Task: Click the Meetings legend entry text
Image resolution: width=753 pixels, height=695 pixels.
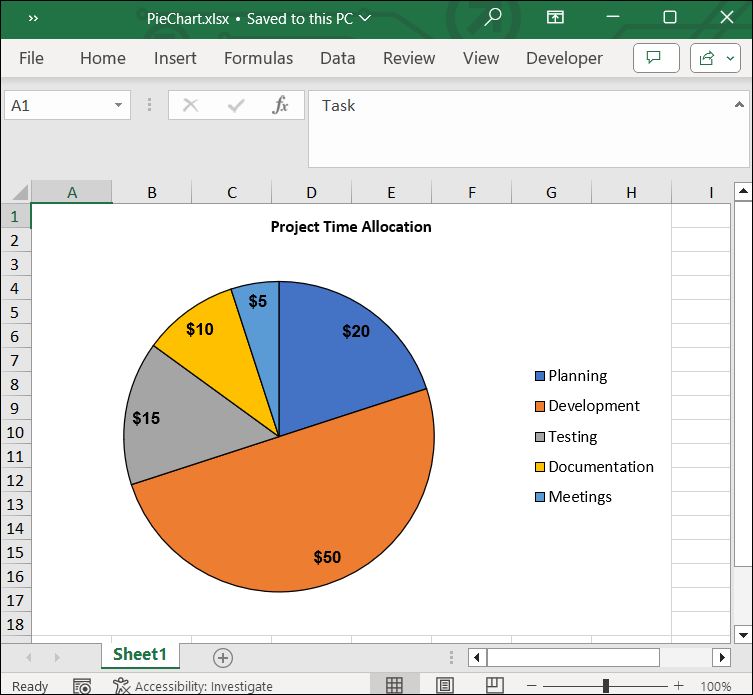Action: 580,497
